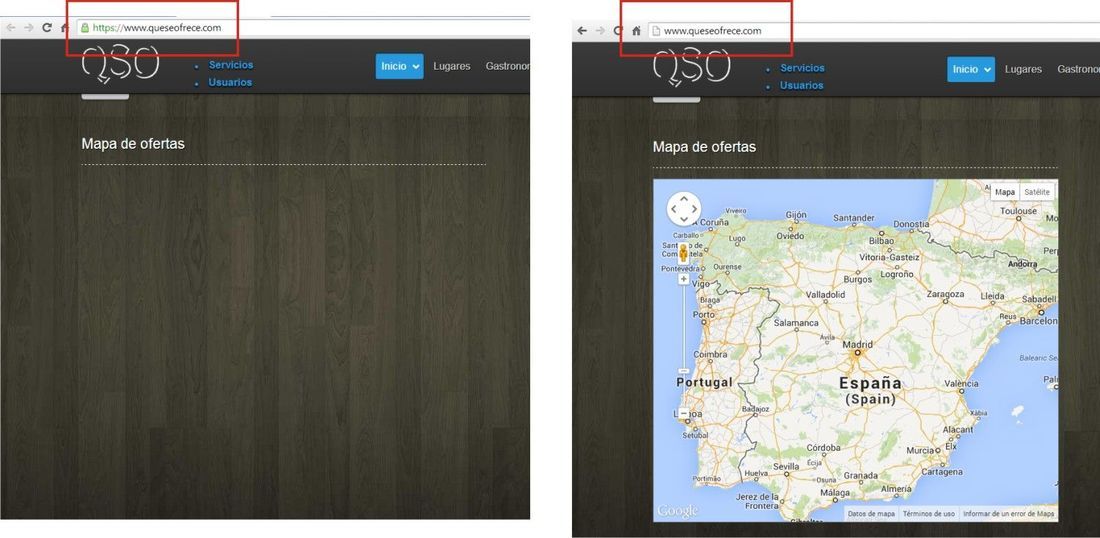Click the Google logo on the map
This screenshot has width=1100, height=538.
677,511
